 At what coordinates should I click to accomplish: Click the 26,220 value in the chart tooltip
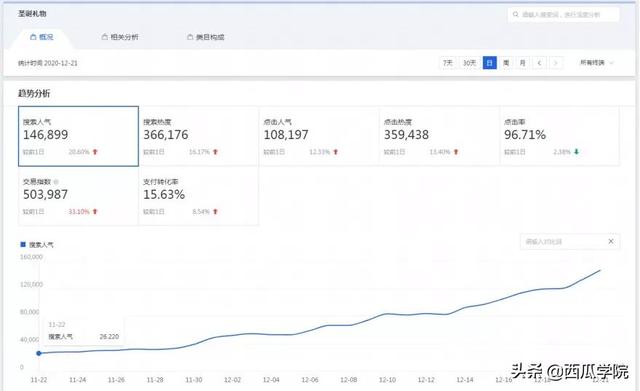pyautogui.click(x=109, y=337)
